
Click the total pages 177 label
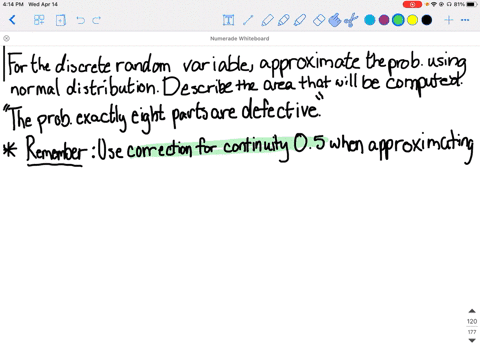472,332
